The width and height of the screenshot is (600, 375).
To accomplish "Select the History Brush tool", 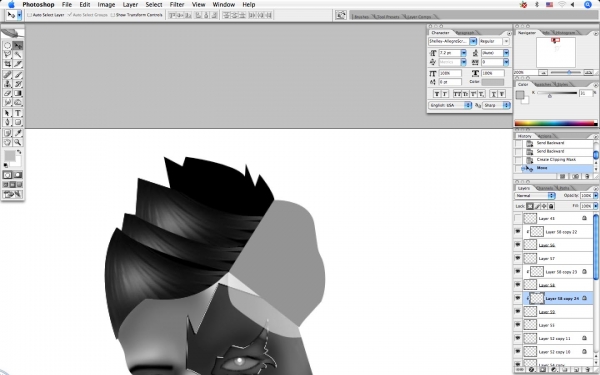I will point(18,84).
